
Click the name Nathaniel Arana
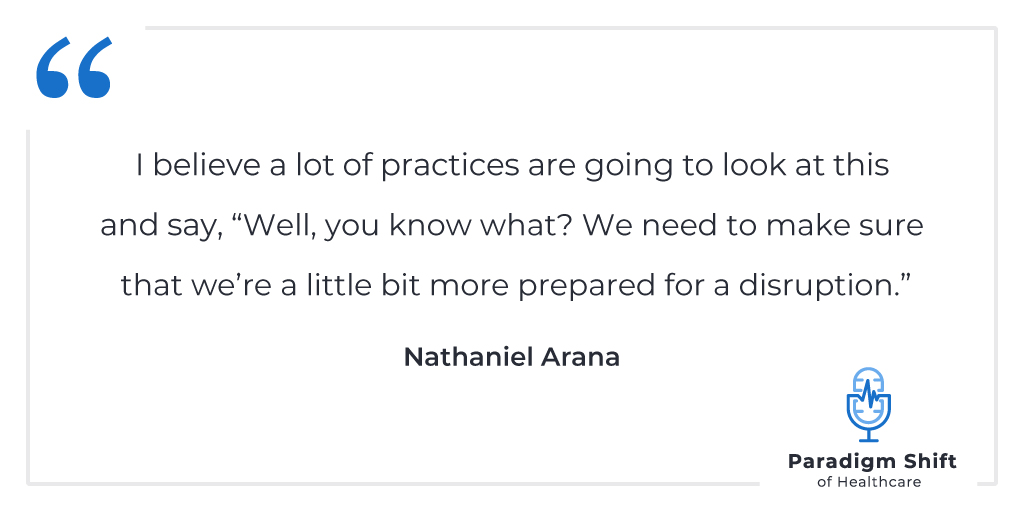tap(511, 357)
